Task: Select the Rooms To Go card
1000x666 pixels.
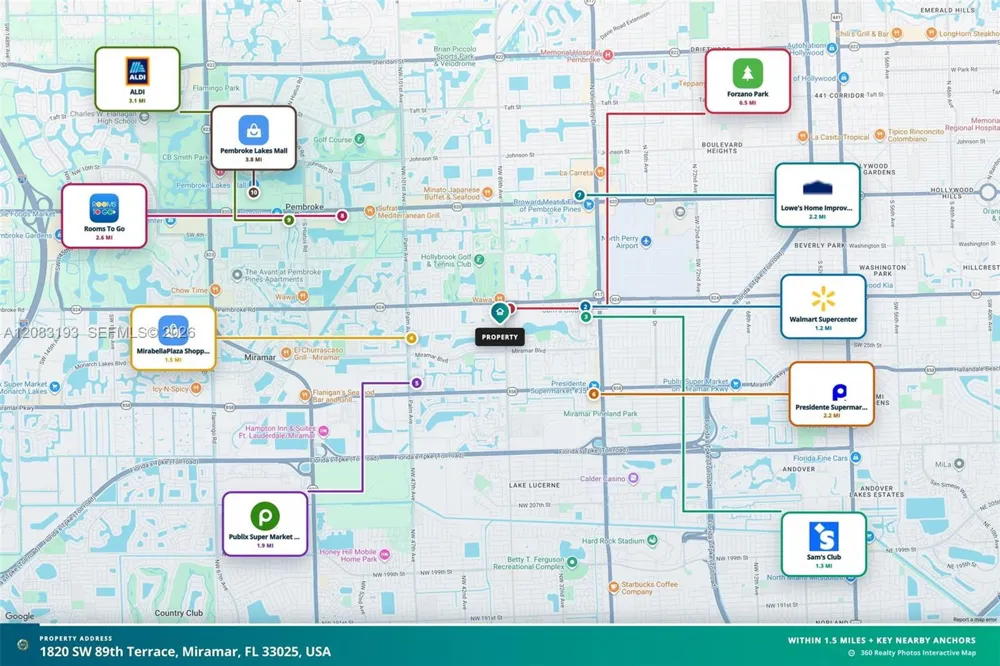Action: (104, 216)
